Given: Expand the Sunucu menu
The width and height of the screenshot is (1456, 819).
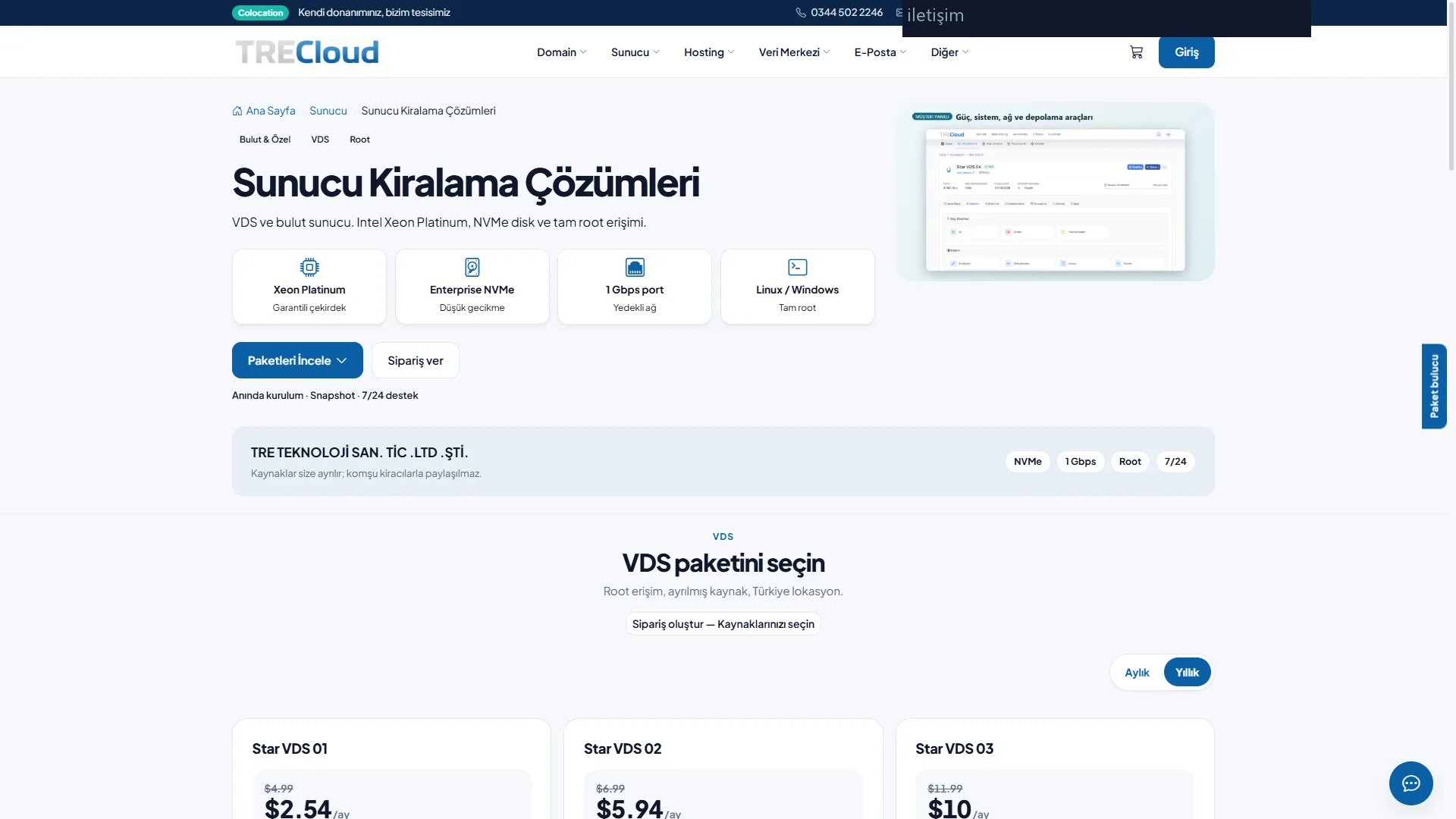Looking at the screenshot, I should (x=635, y=52).
